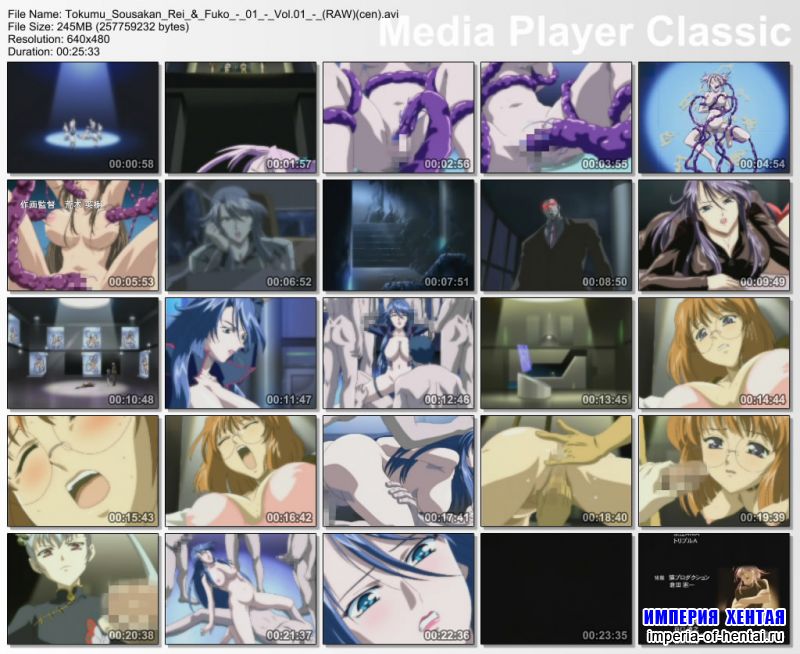Open the credits frame in the last slot
Viewport: 800px width, 654px height.
click(714, 589)
